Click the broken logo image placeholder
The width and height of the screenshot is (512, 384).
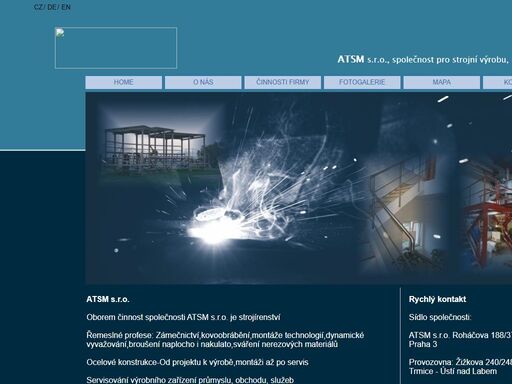click(116, 48)
